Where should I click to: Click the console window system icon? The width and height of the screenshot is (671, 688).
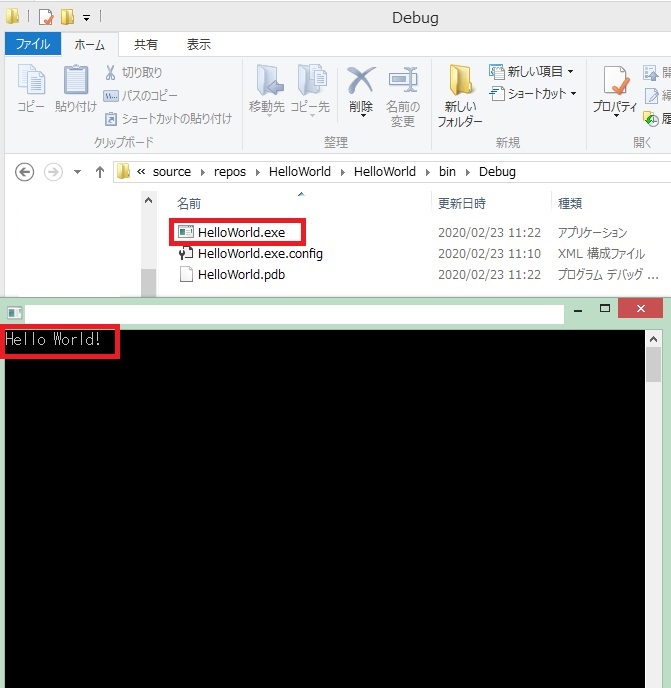14,313
